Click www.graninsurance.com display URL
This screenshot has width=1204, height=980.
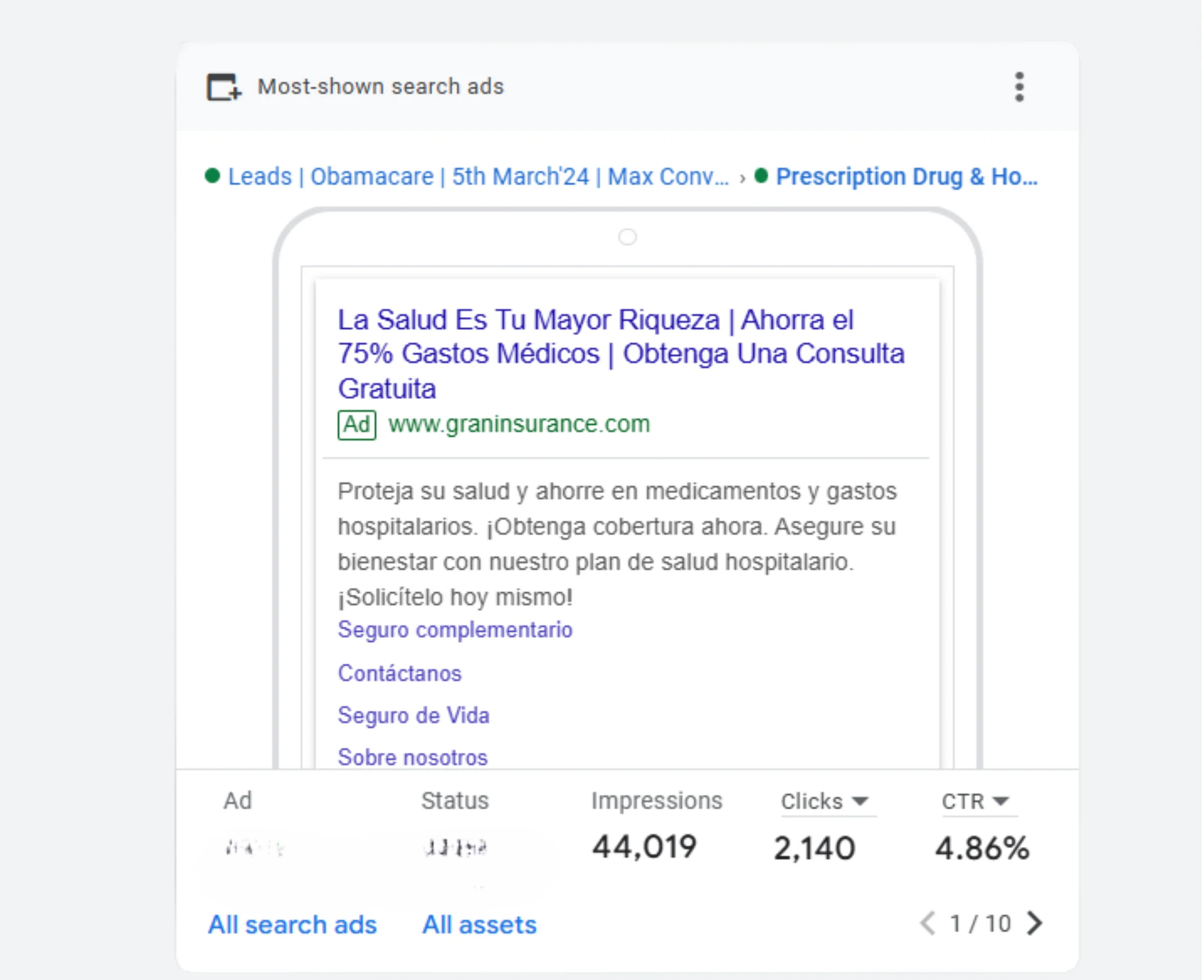pyautogui.click(x=519, y=424)
